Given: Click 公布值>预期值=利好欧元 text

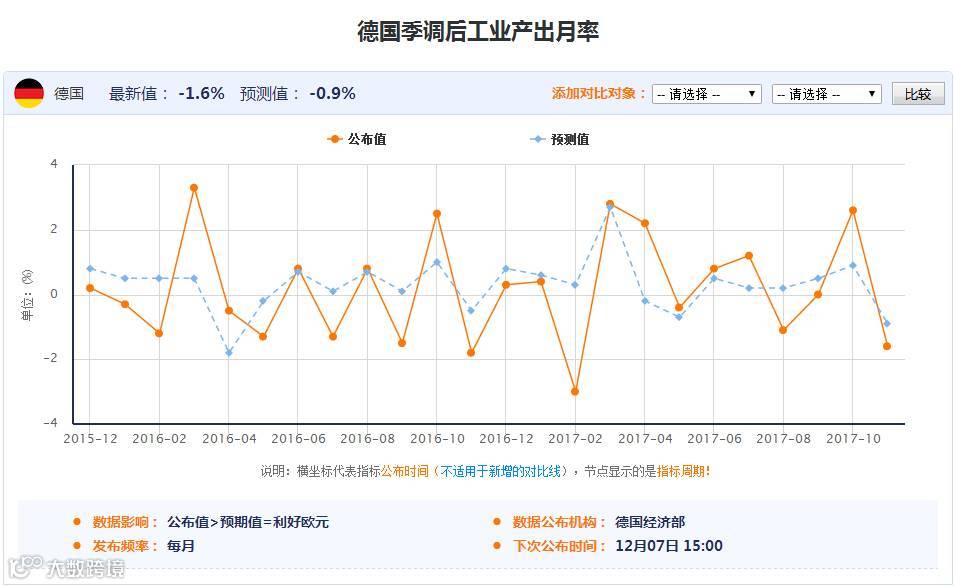Looking at the screenshot, I should tap(248, 522).
